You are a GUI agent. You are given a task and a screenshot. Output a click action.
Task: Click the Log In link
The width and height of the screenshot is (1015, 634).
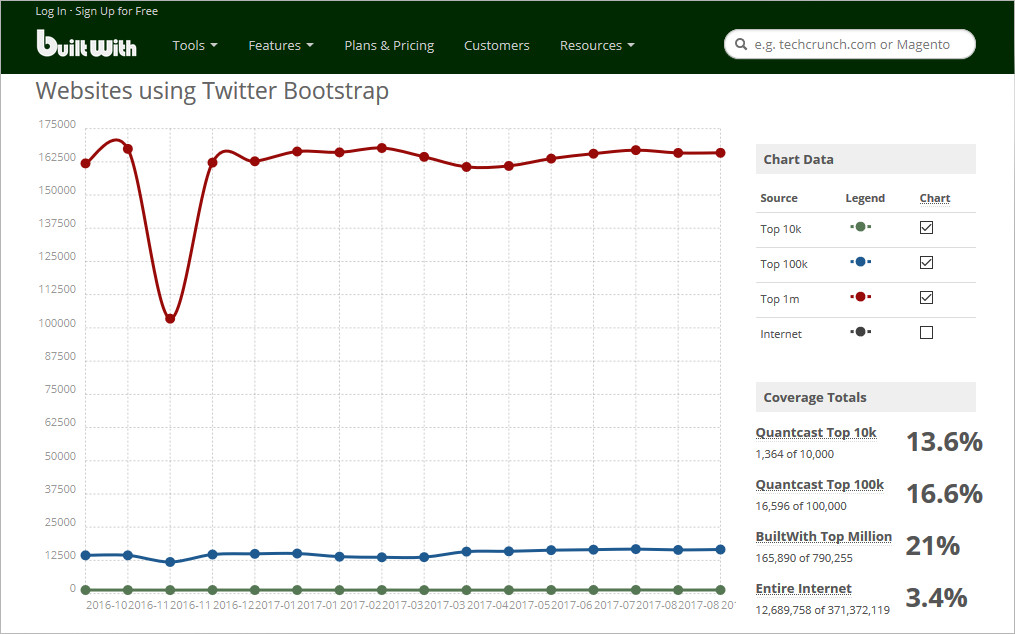click(x=50, y=11)
